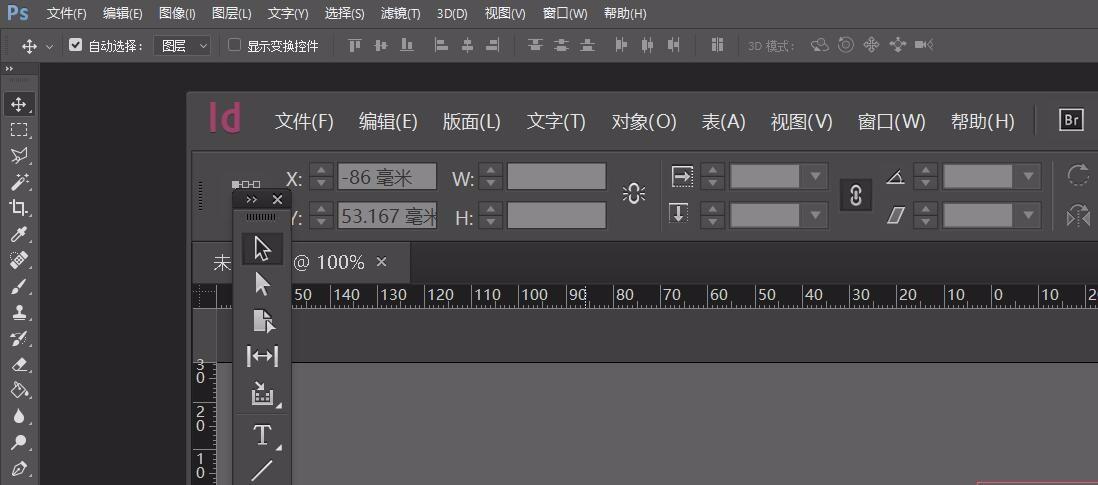Click Align Bottom Edges in options bar

(407, 45)
